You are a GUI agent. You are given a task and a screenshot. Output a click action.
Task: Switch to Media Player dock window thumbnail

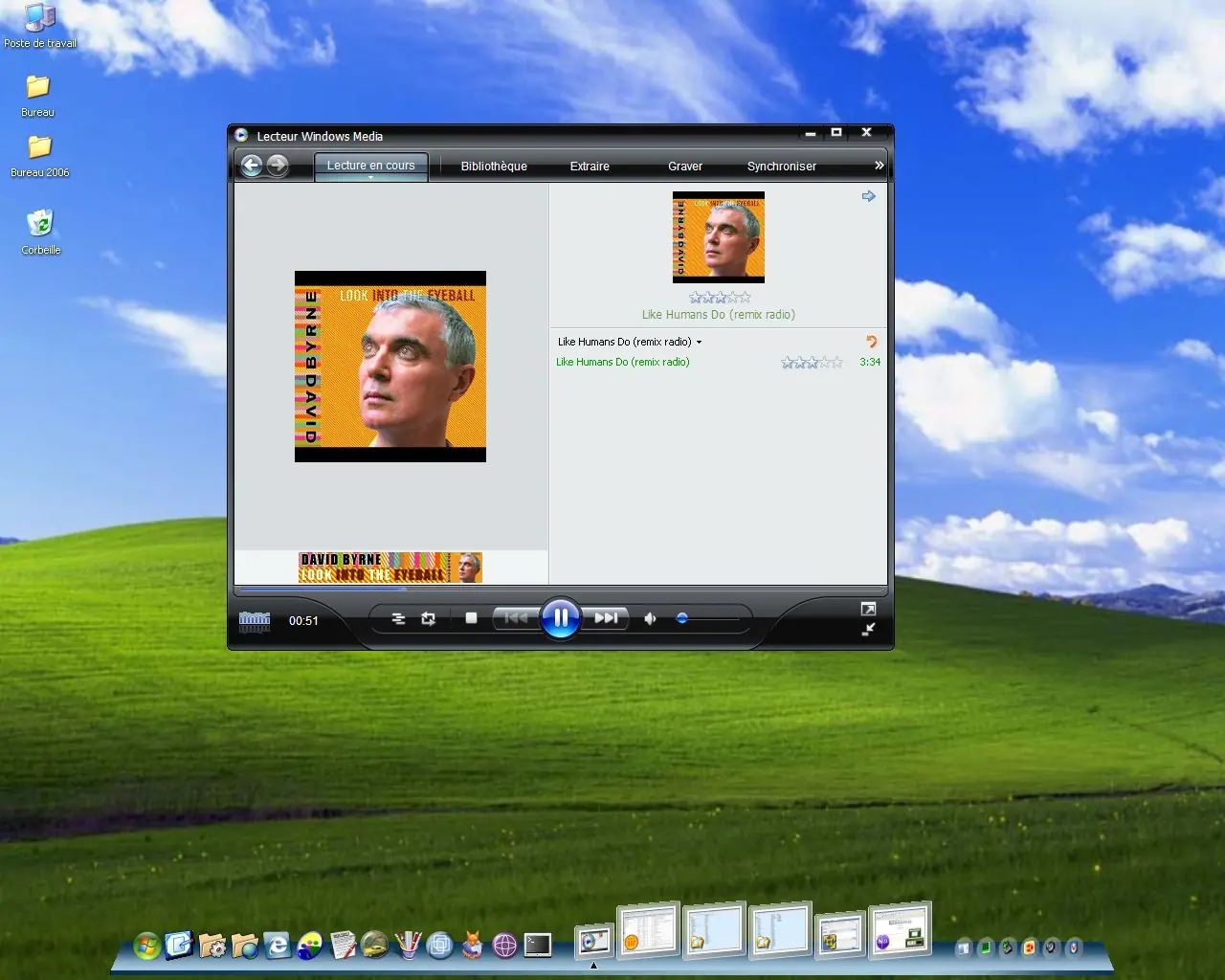(593, 942)
